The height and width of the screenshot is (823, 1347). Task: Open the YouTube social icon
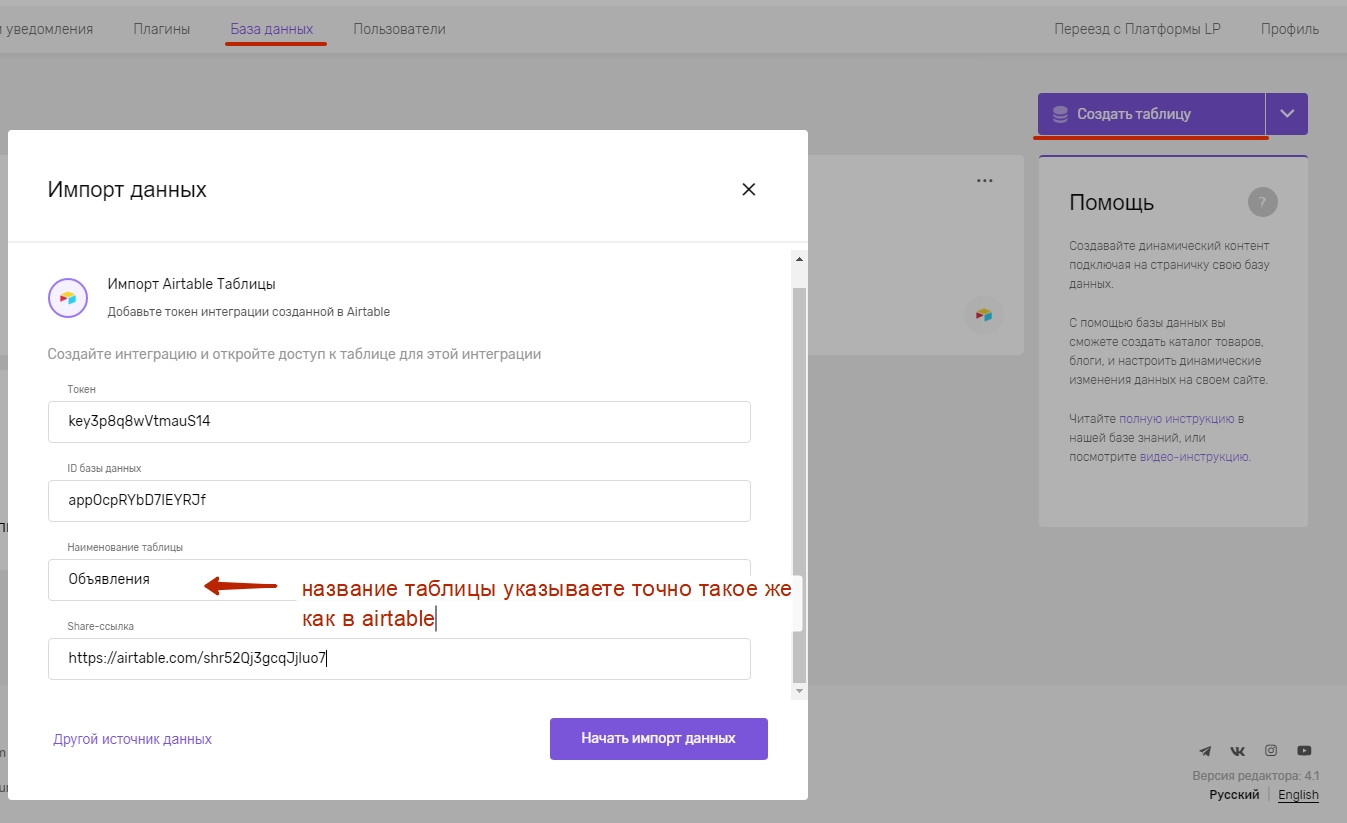[x=1304, y=751]
